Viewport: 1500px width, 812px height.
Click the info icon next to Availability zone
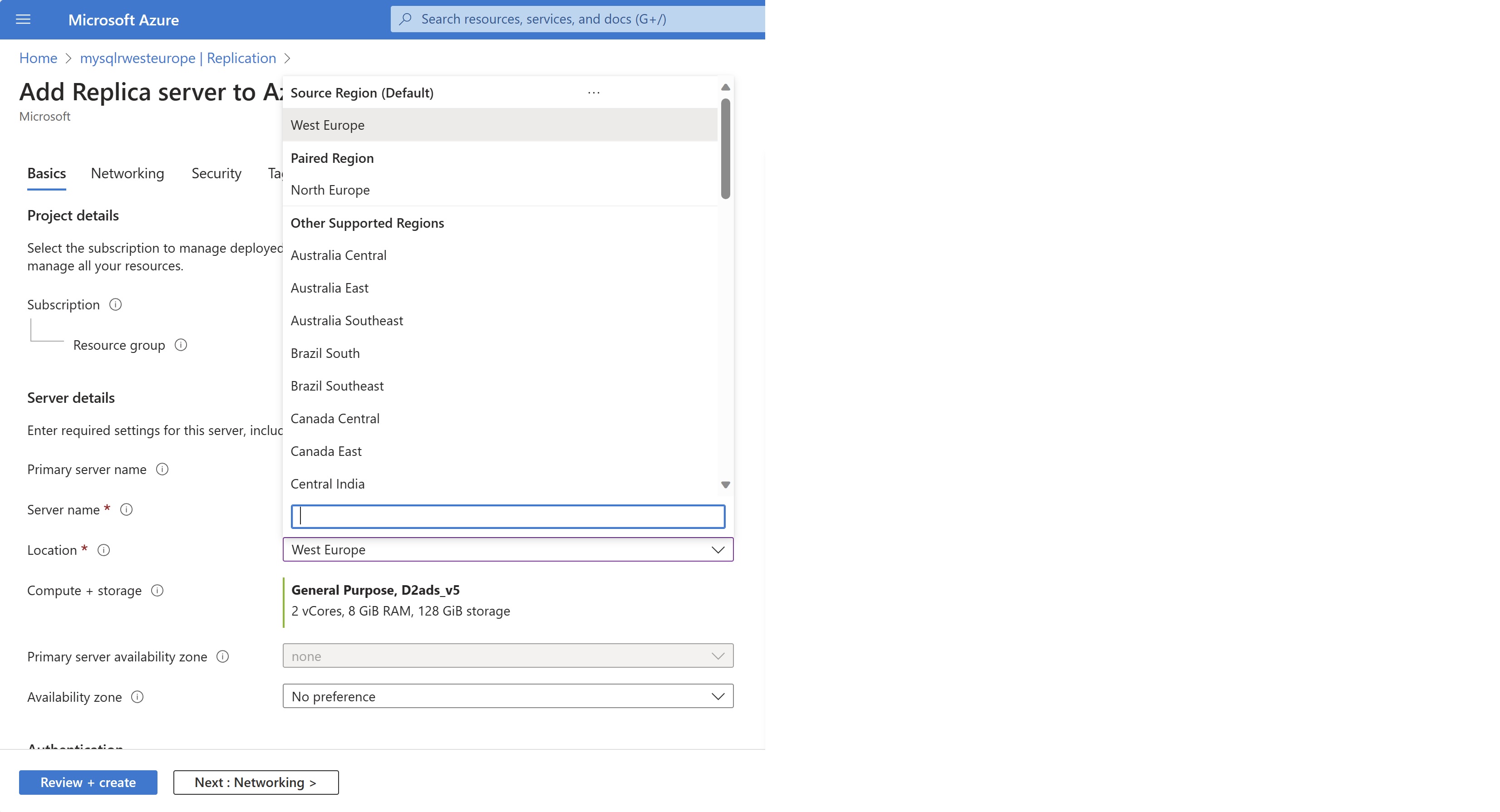[137, 696]
